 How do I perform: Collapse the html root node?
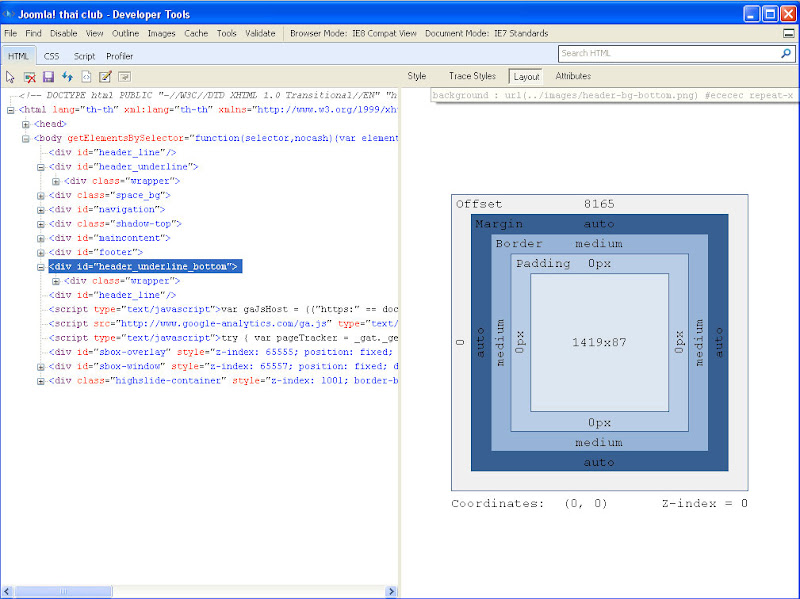(10, 110)
